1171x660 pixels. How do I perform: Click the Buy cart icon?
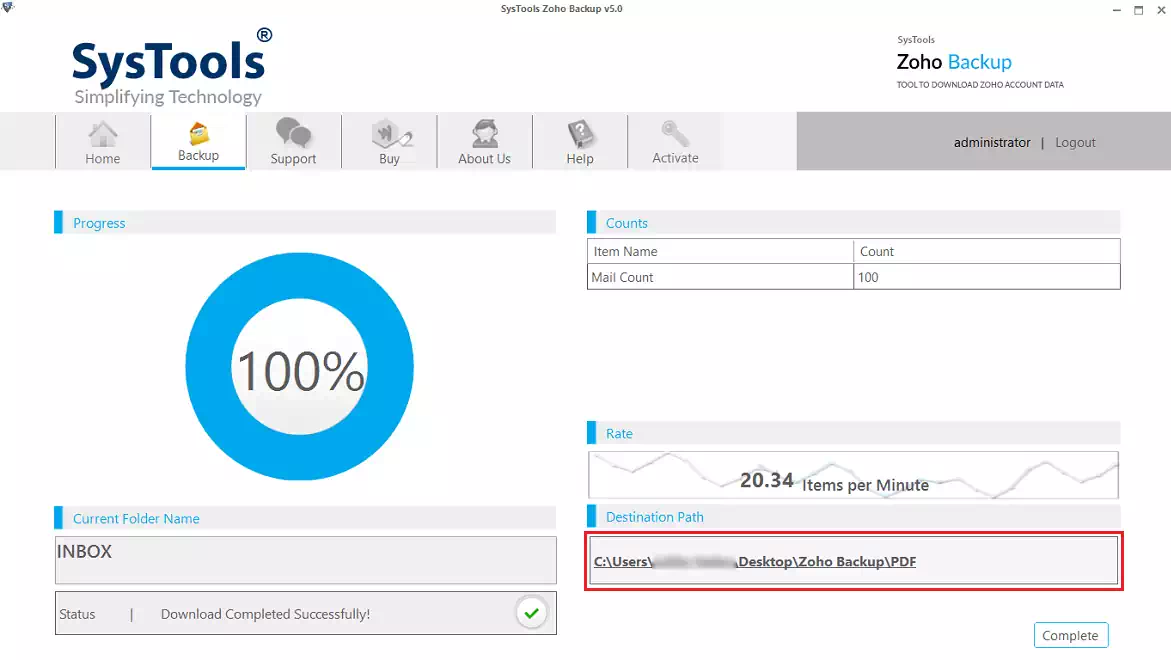(x=391, y=134)
